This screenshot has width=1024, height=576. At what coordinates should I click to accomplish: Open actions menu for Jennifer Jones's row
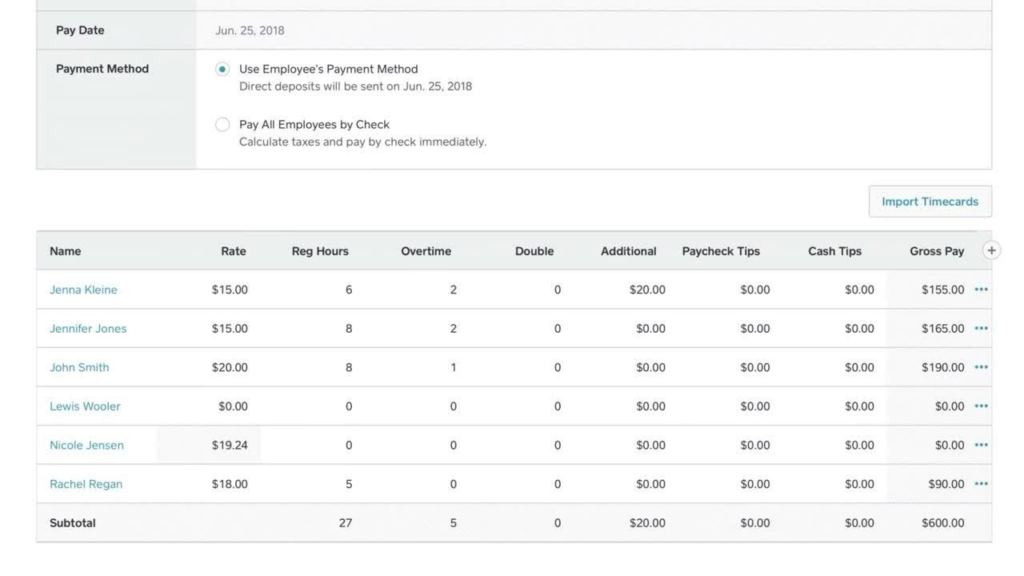982,328
